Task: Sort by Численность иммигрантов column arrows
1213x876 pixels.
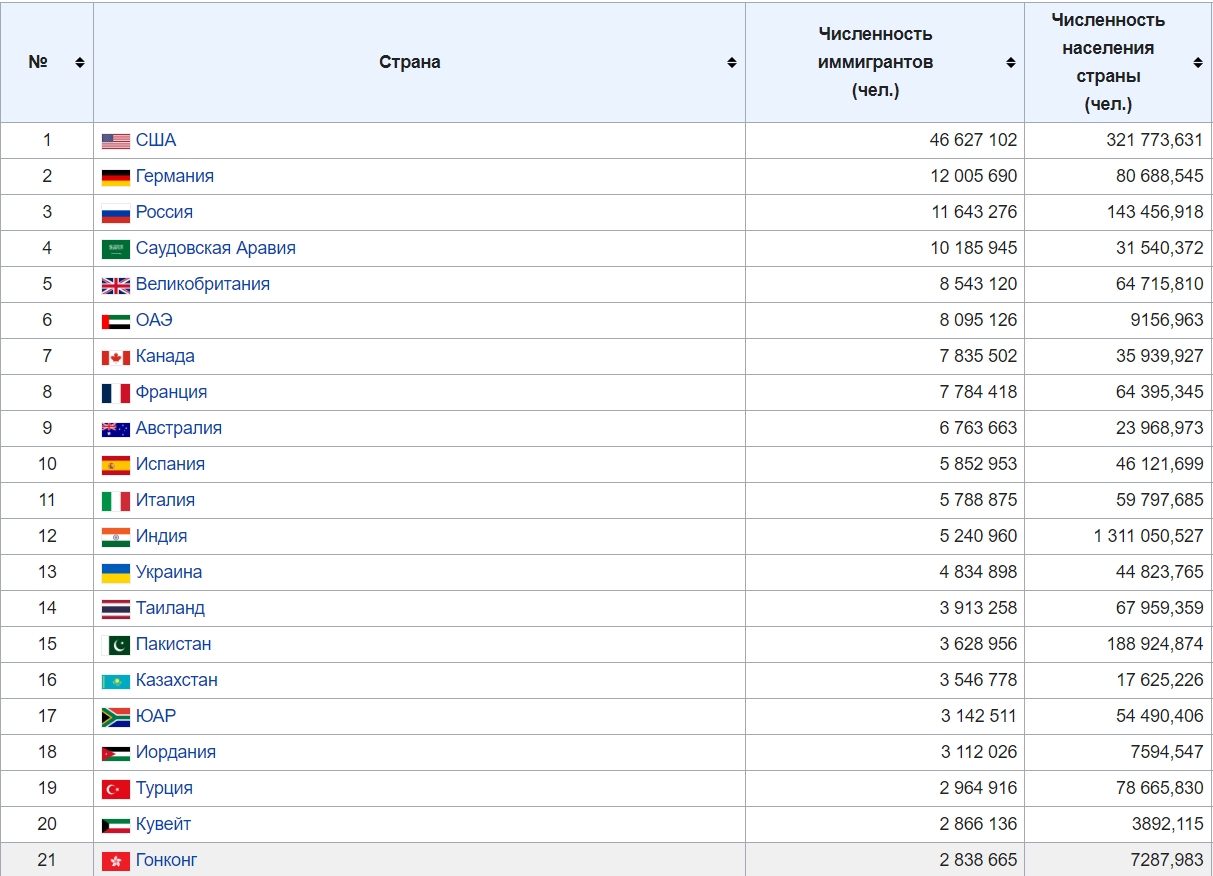Action: pos(1011,62)
